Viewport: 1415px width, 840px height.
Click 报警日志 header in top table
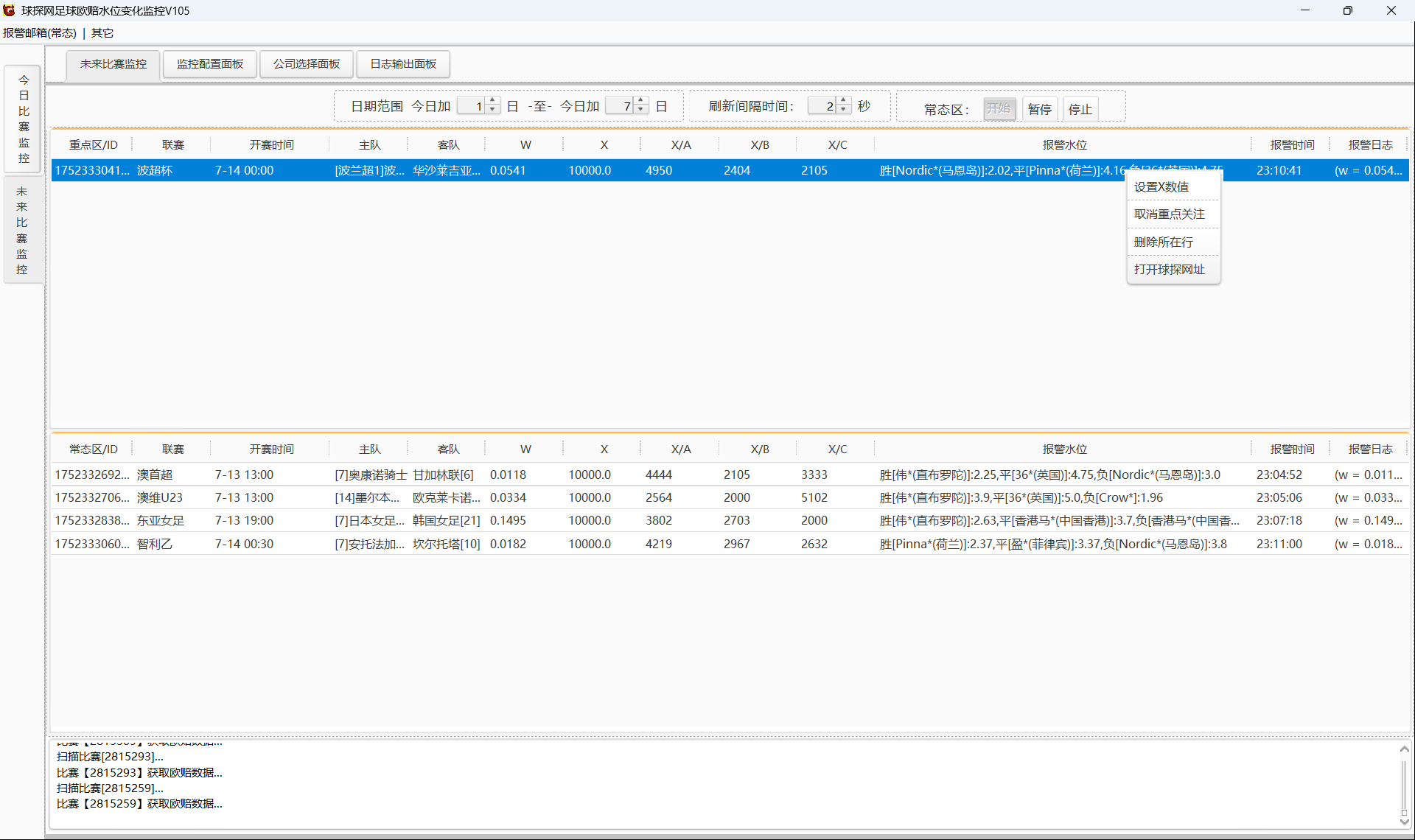pyautogui.click(x=1370, y=145)
